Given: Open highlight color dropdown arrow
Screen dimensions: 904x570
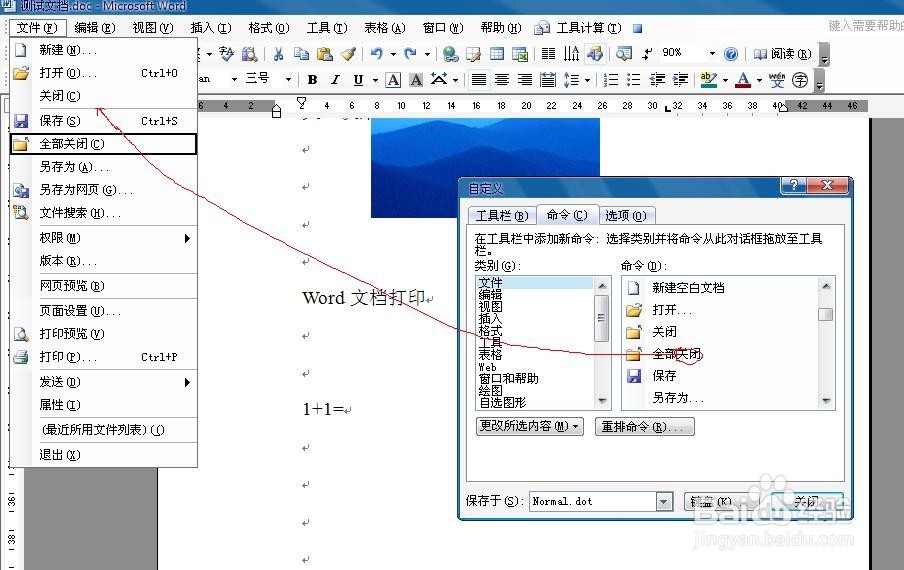Looking at the screenshot, I should [725, 80].
